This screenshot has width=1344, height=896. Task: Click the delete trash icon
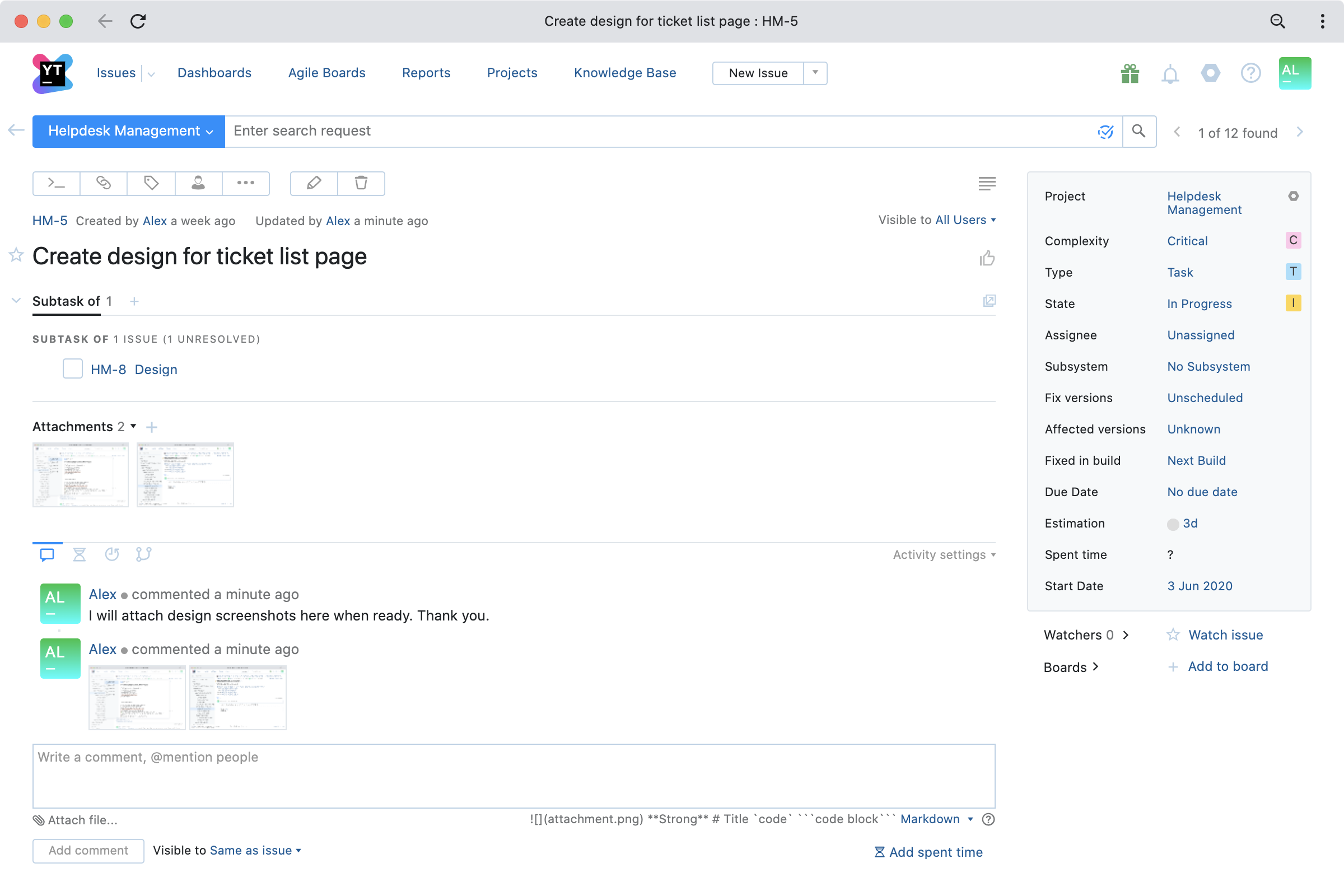(x=361, y=184)
